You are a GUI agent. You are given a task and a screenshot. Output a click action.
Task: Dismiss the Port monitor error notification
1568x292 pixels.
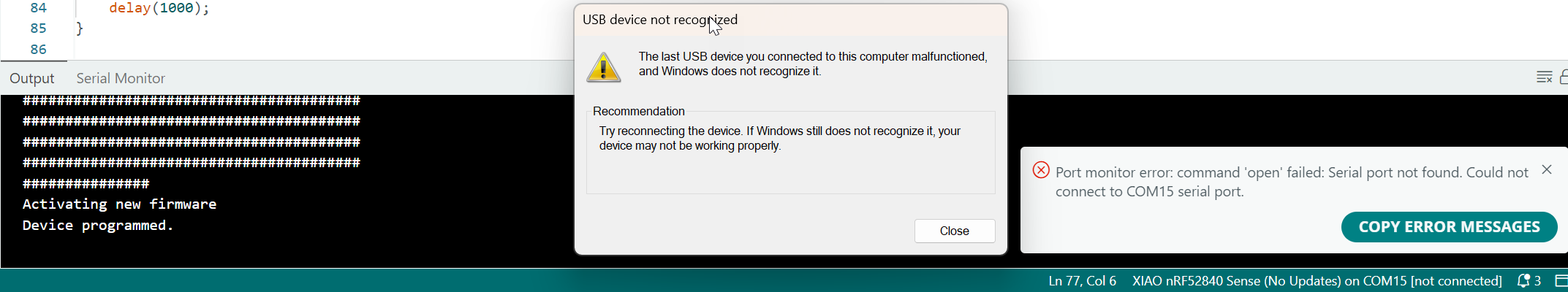tap(1547, 169)
